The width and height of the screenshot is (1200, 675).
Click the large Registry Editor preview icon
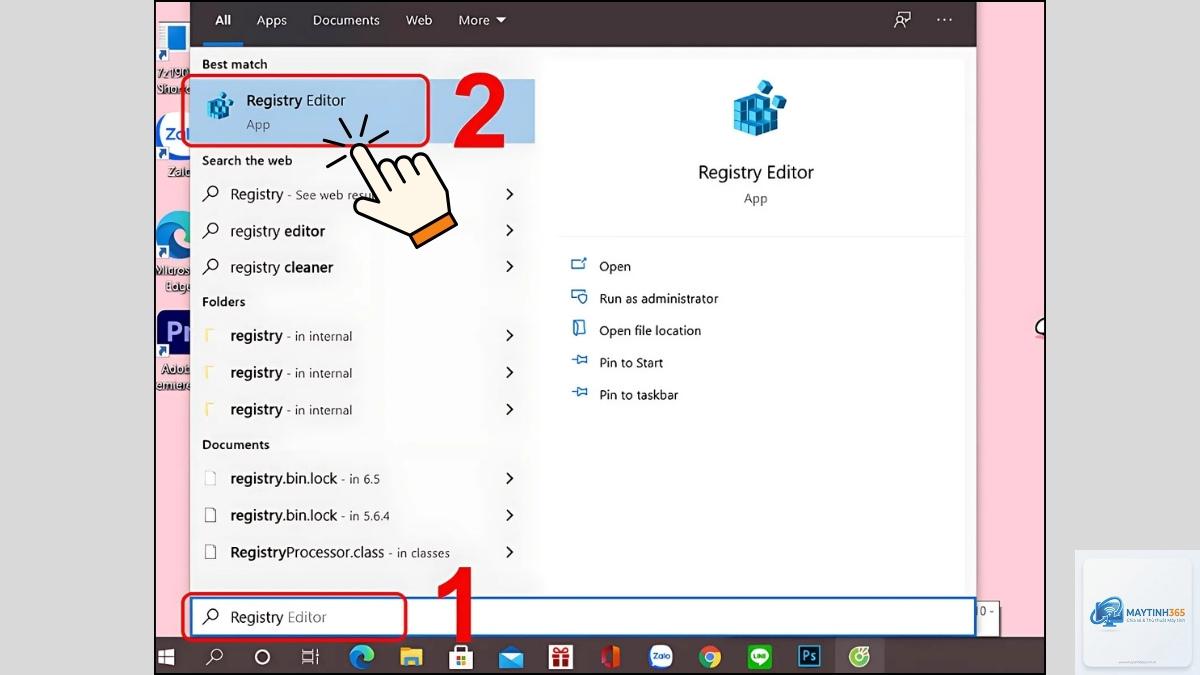click(758, 107)
